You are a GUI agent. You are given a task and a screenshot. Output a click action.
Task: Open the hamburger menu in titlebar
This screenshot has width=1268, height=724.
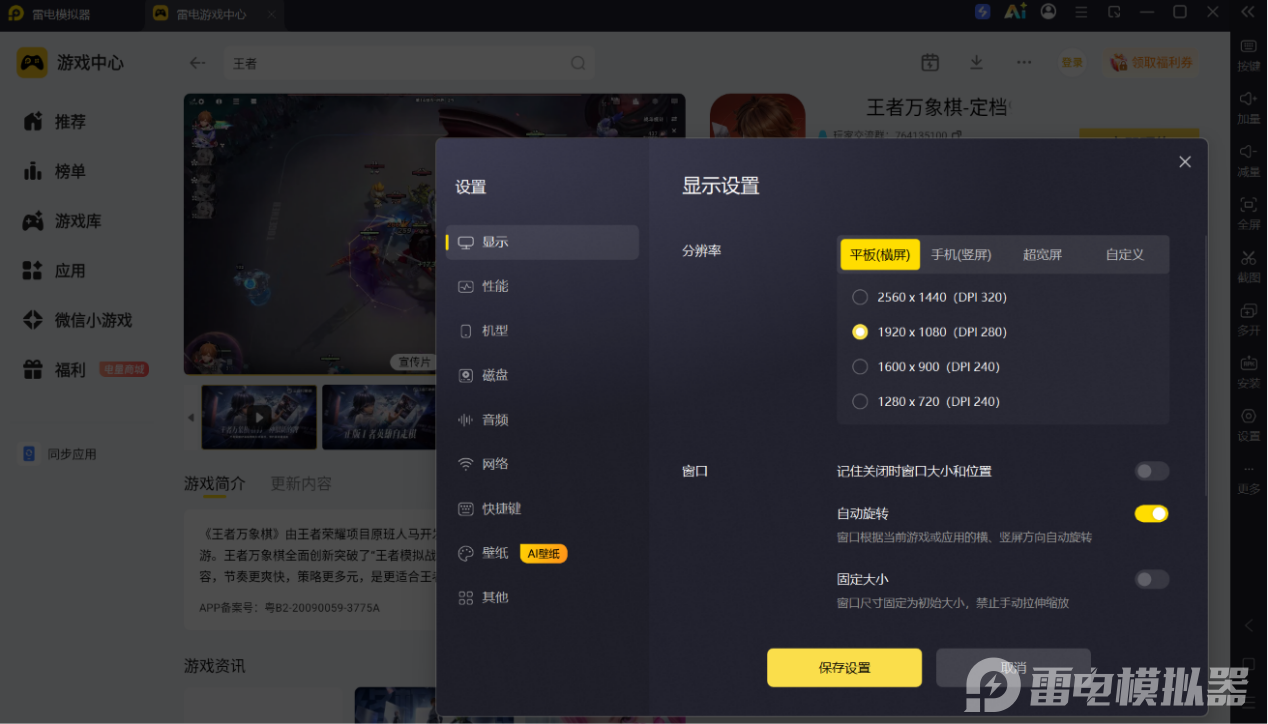1082,12
